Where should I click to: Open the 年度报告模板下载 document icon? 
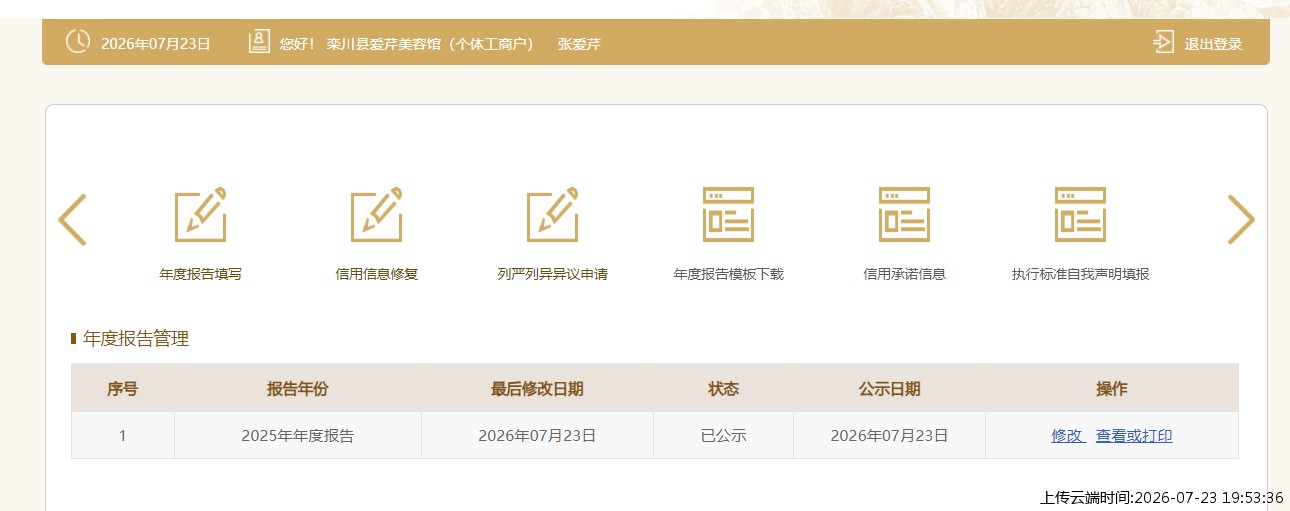pyautogui.click(x=728, y=214)
